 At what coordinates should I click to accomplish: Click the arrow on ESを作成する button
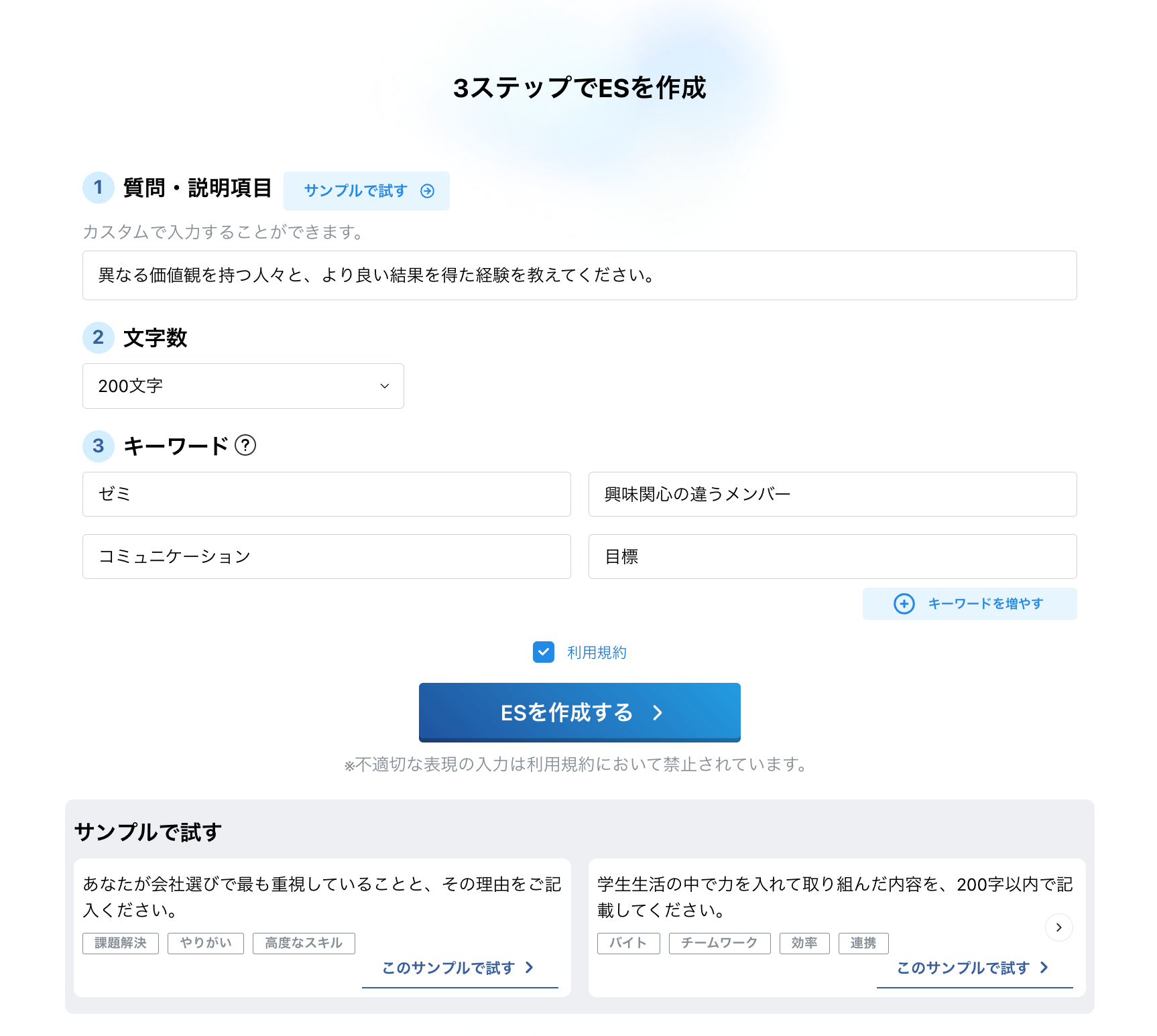658,712
